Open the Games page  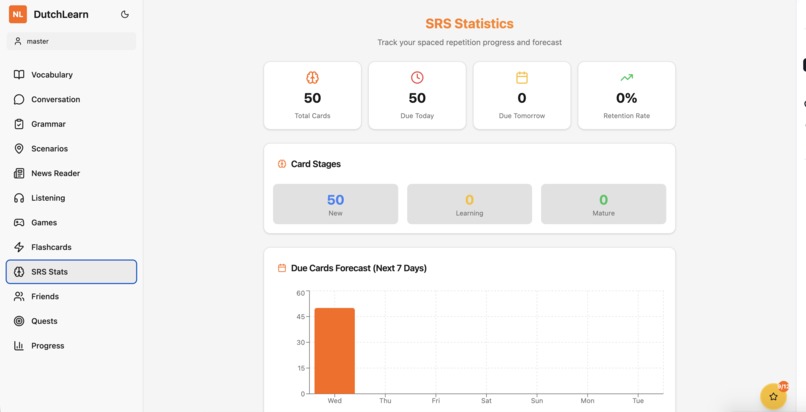(x=71, y=222)
